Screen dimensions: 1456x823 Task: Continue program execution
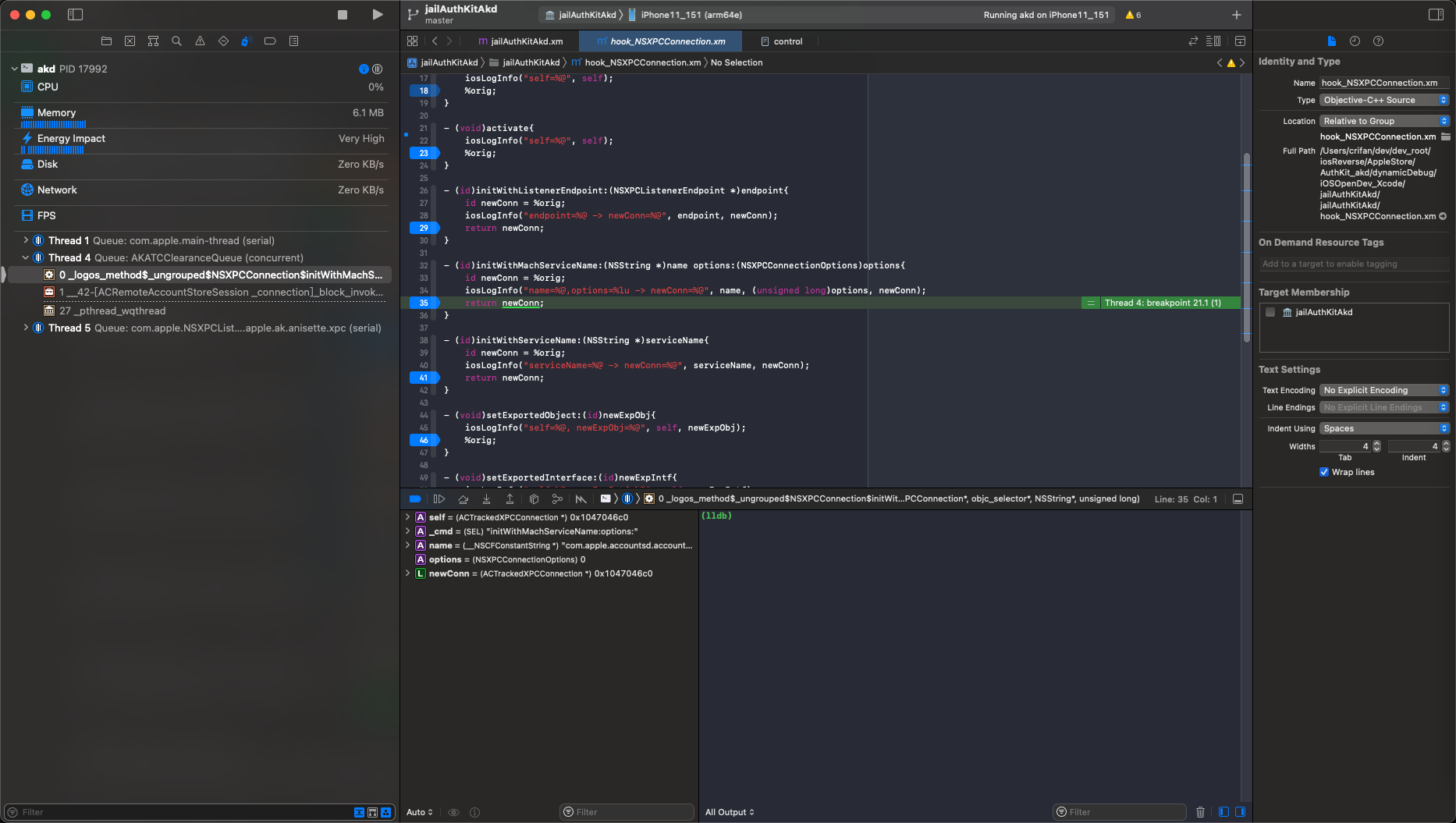click(439, 498)
